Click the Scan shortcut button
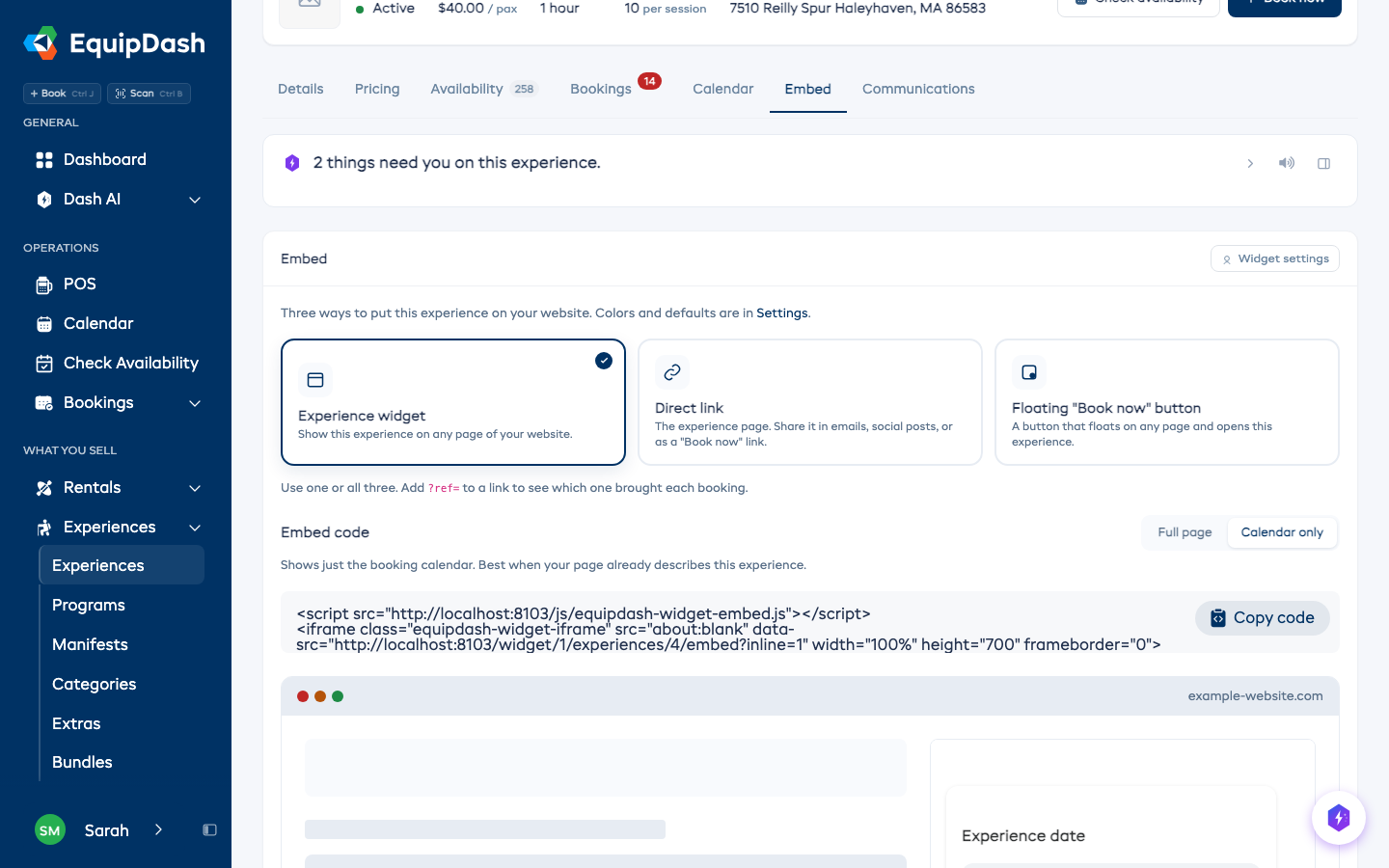 [x=149, y=94]
